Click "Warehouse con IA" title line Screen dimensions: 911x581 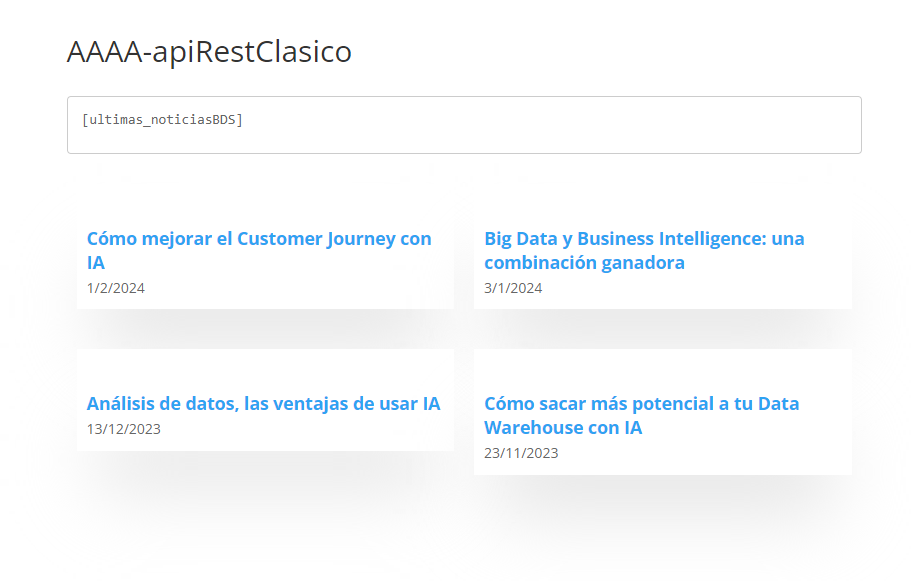(563, 428)
